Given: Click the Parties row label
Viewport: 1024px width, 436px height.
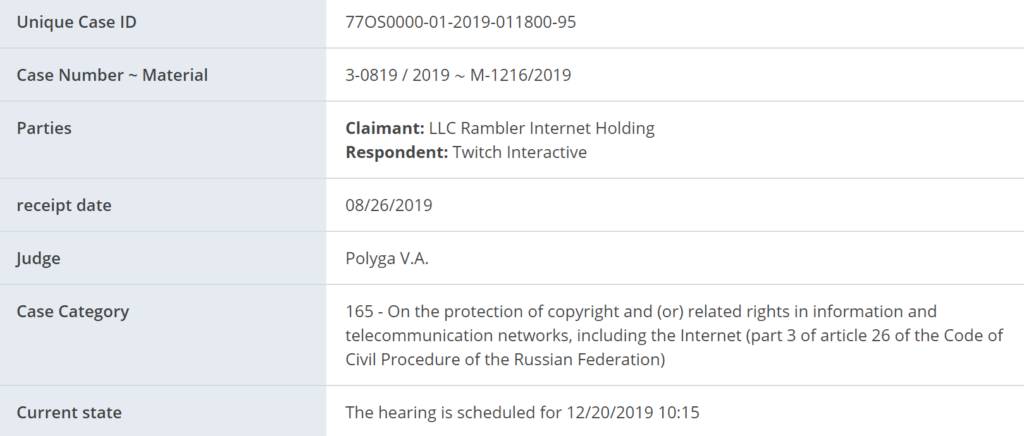Looking at the screenshot, I should click(x=44, y=128).
